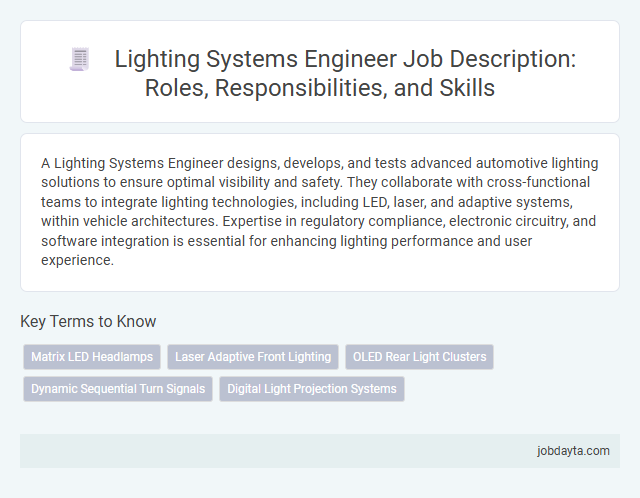Viewport: 640px width, 498px height.
Task: Select the Key Terms to Know heading
Action: coord(88,321)
